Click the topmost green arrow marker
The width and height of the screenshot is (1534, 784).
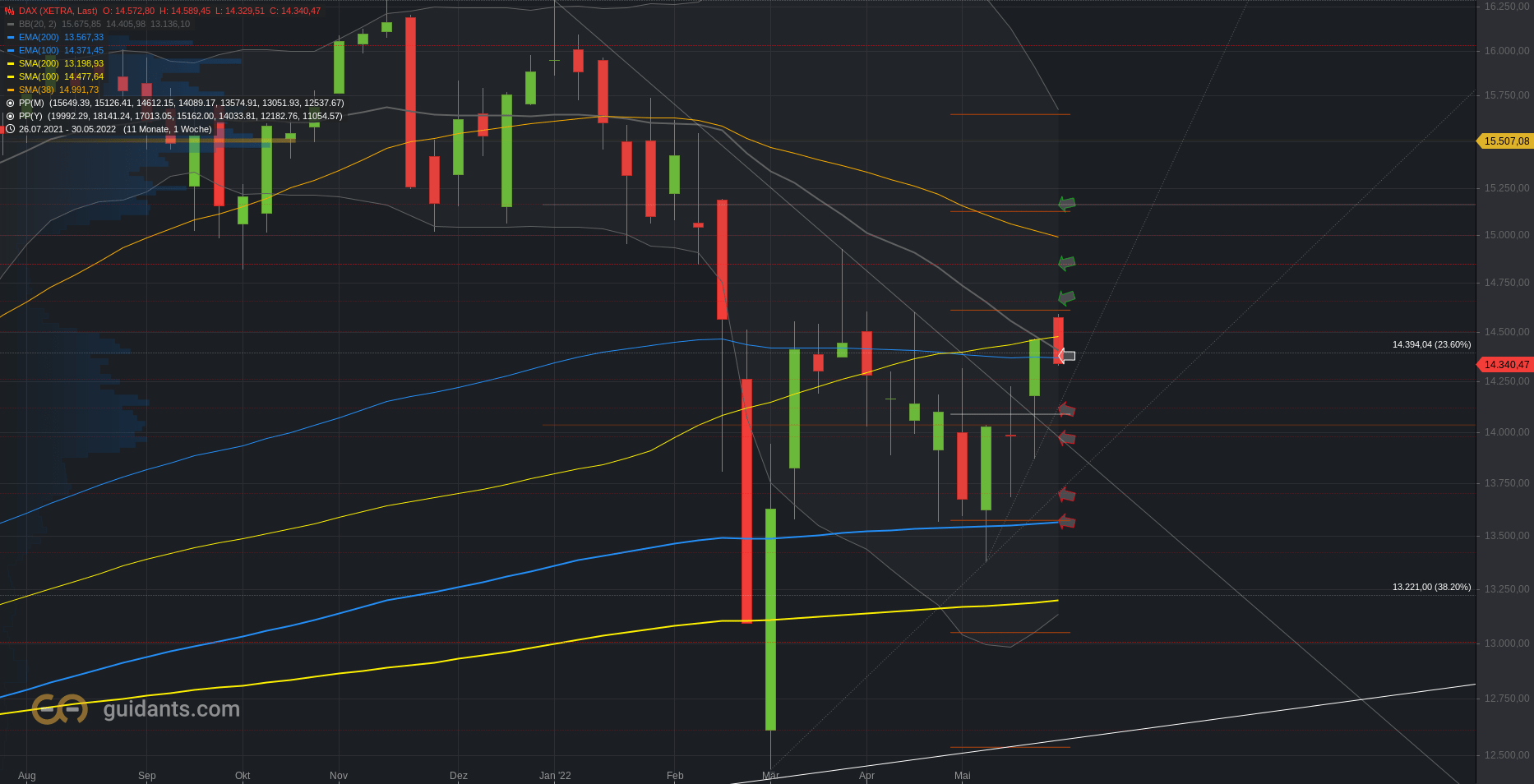[1066, 203]
